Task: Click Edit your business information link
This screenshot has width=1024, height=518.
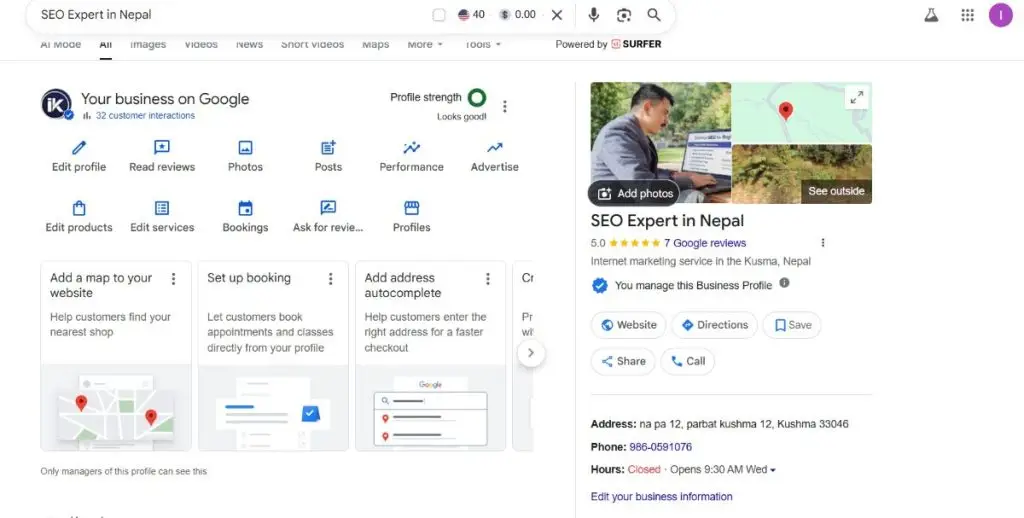Action: click(662, 496)
